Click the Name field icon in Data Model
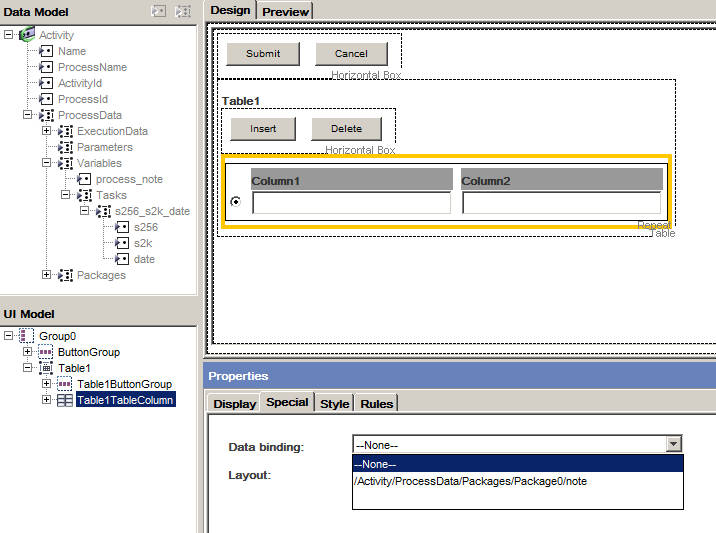The width and height of the screenshot is (716, 533). (46, 51)
